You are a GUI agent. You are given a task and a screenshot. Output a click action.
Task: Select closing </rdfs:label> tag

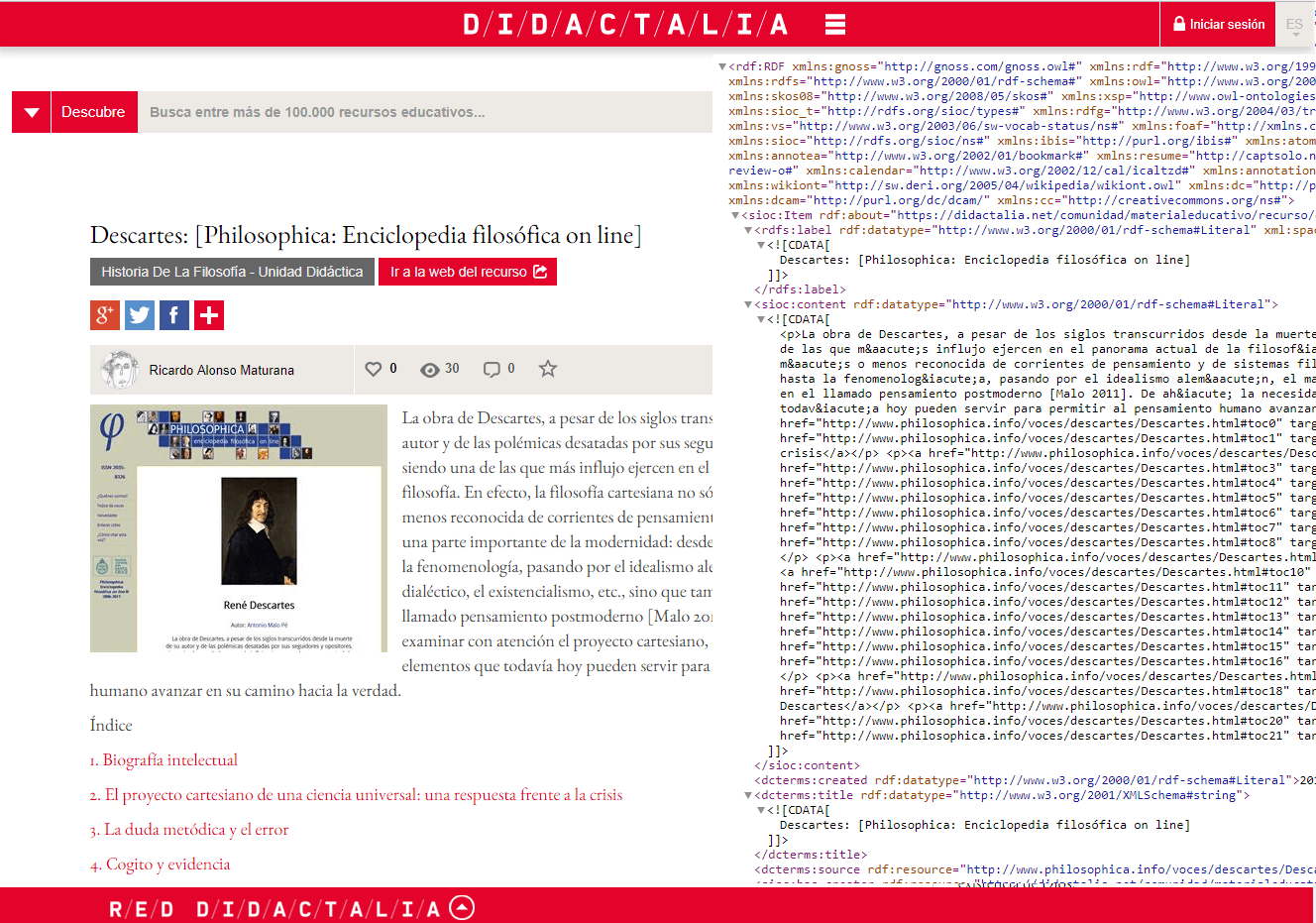[800, 289]
